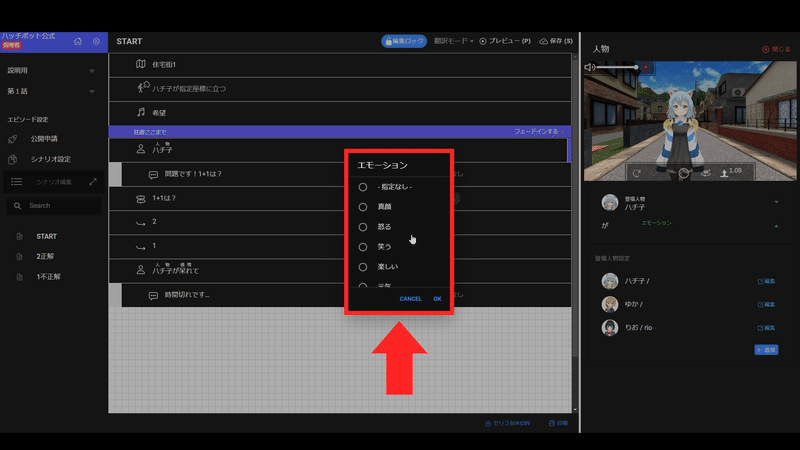Open settings gear icon beside home
The width and height of the screenshot is (800, 450).
[x=96, y=41]
